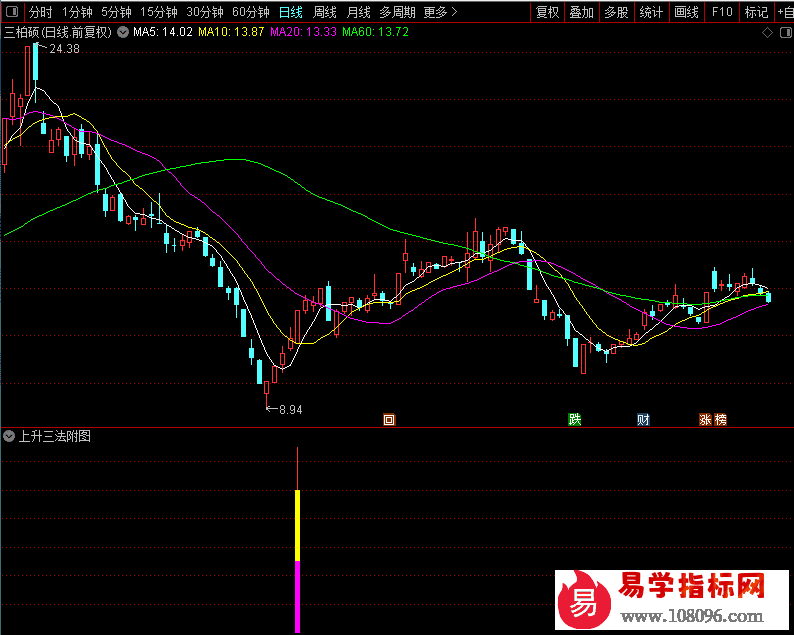The width and height of the screenshot is (794, 635).
Task: Toggle the 复权 price adjustment button
Action: [x=547, y=13]
